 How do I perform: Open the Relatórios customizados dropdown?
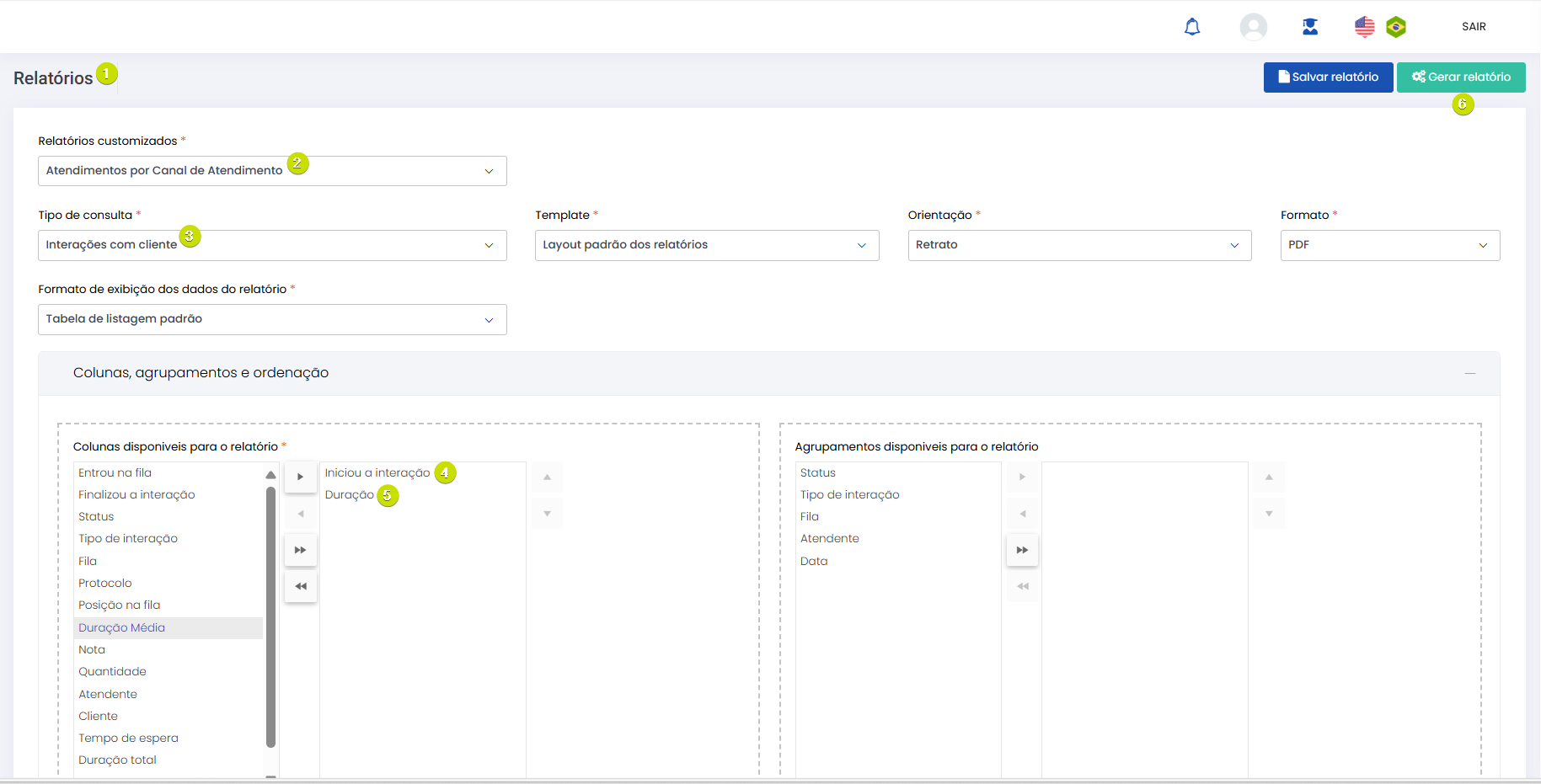[x=272, y=171]
